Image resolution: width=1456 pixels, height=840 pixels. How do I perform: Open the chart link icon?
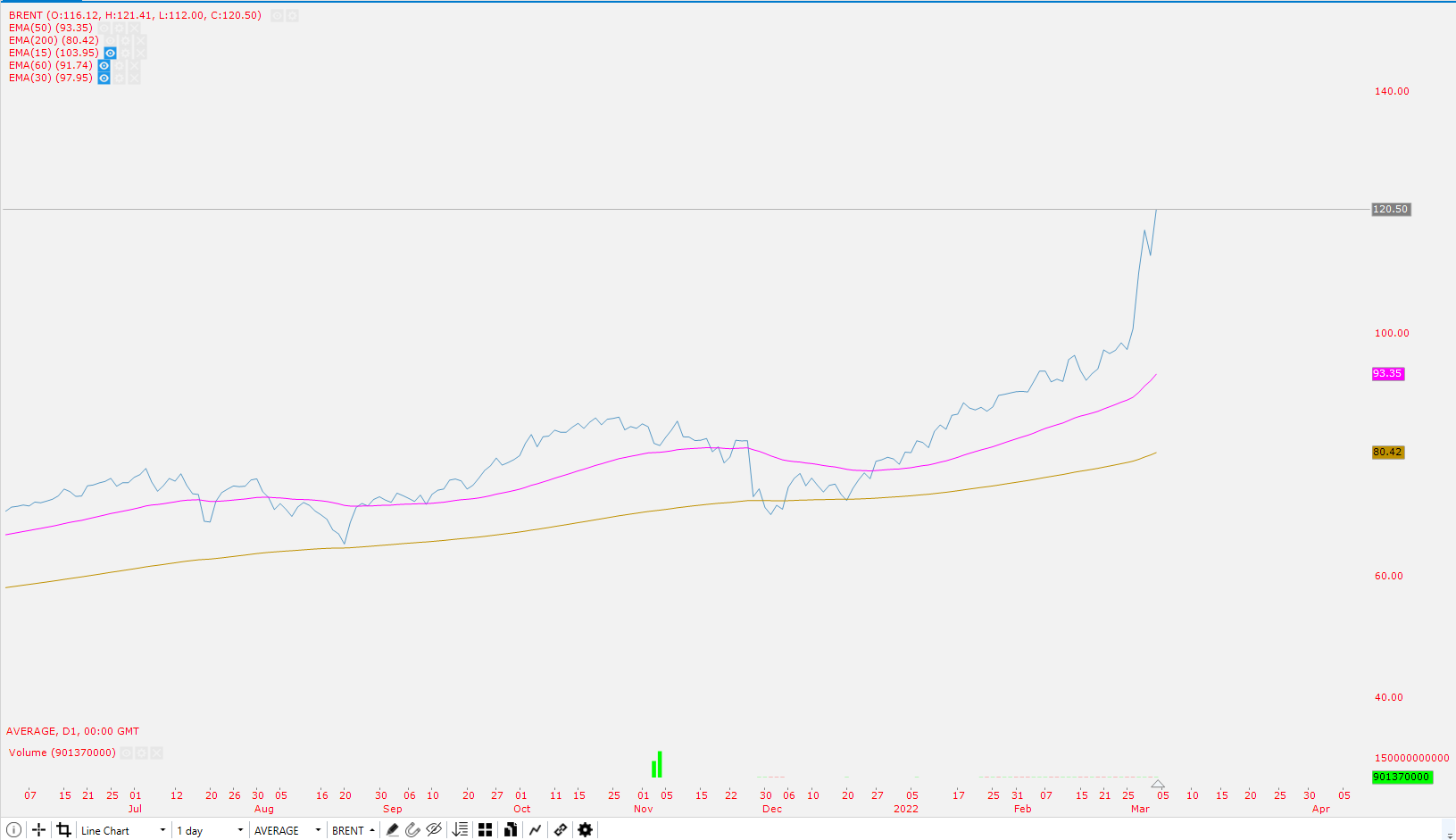click(560, 829)
